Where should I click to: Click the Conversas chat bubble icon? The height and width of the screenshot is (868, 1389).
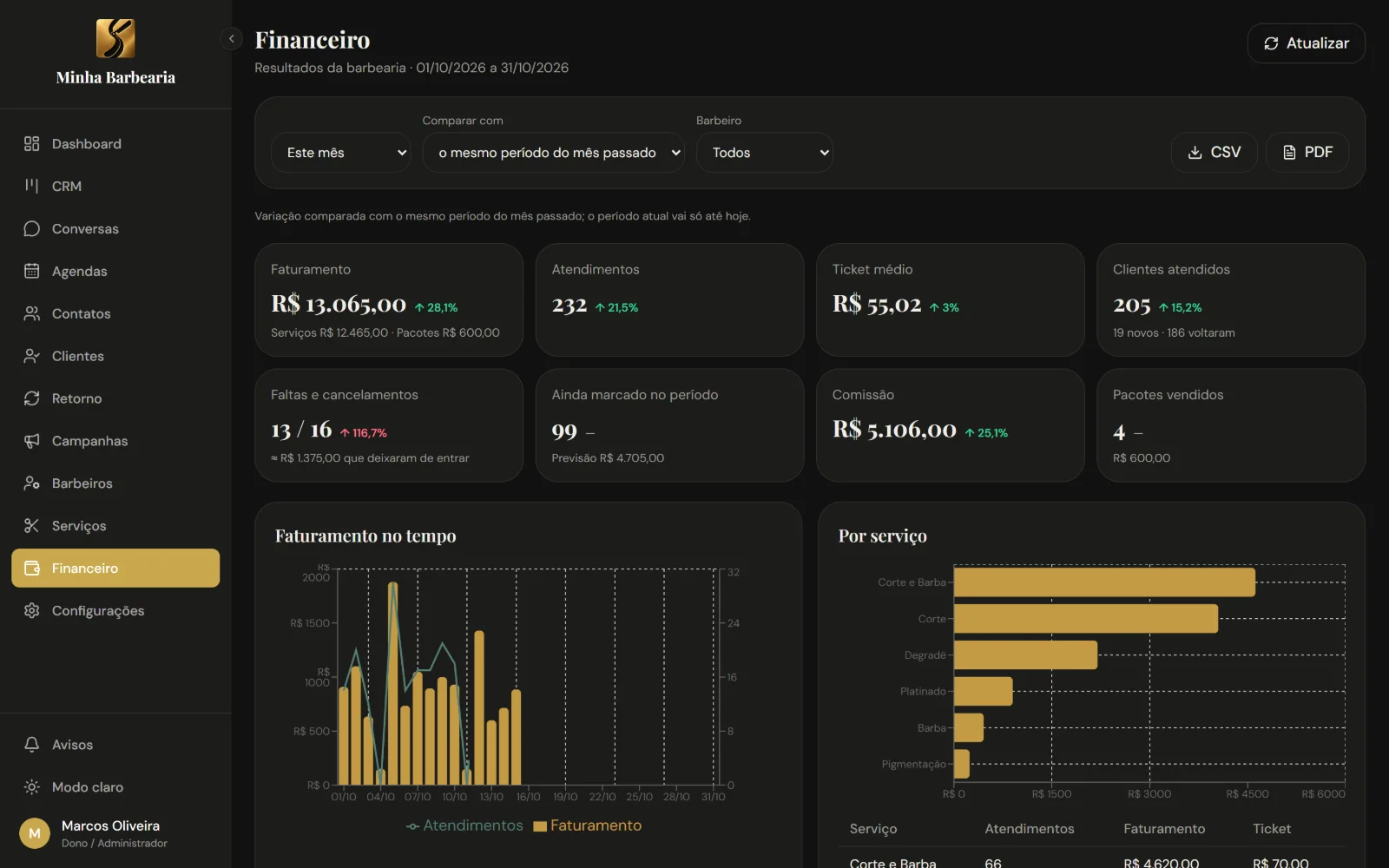[x=32, y=228]
